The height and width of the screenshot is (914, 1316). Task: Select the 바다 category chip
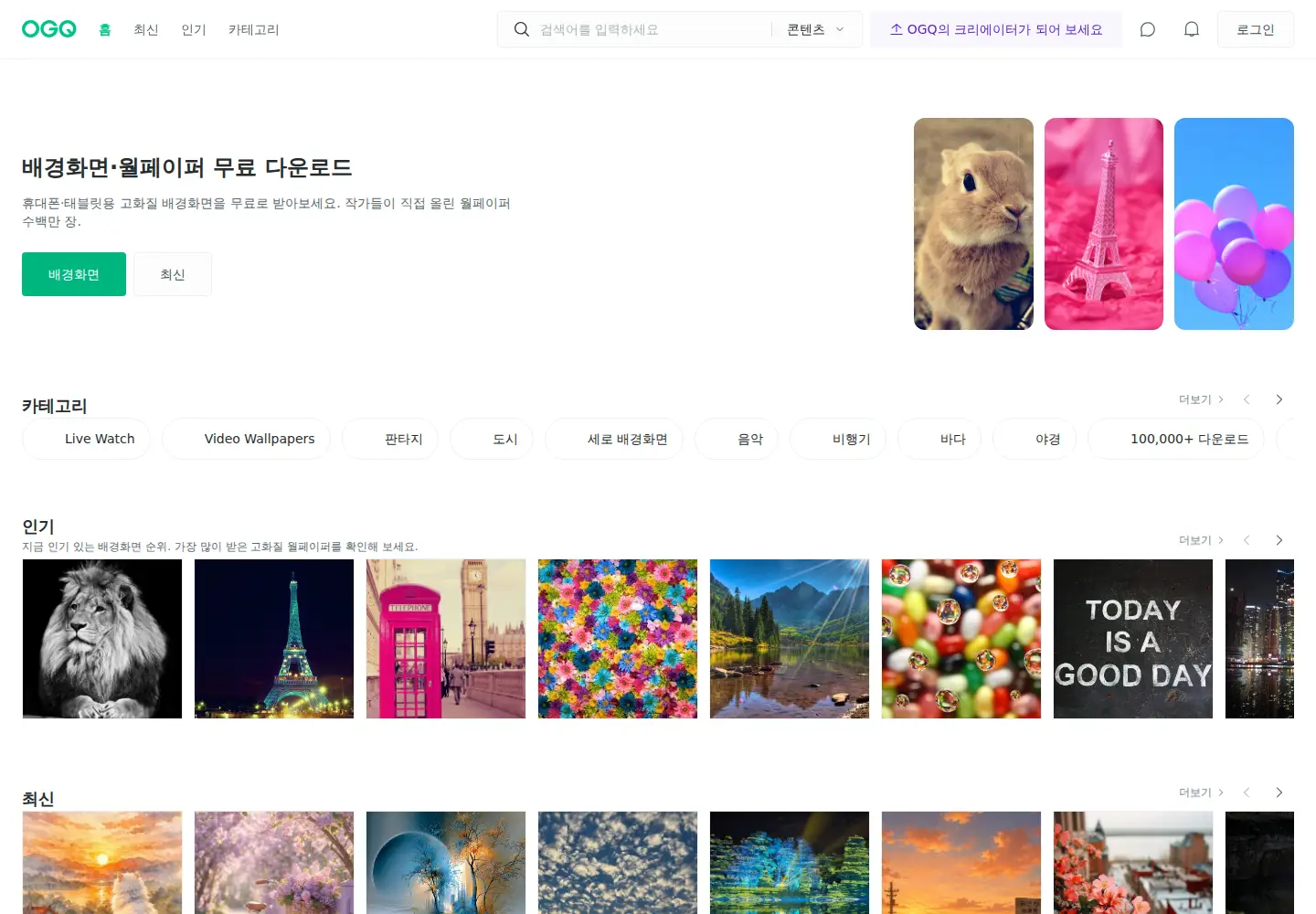(x=939, y=439)
